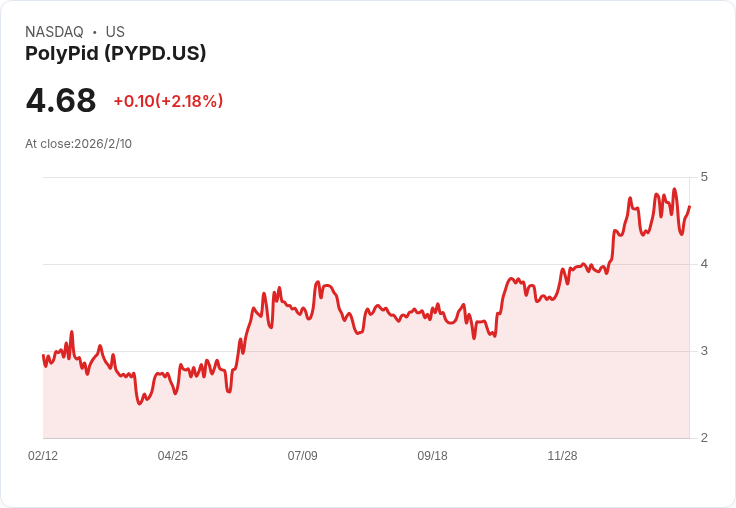This screenshot has height=508, width=736.
Task: Select the 04/25 date on x-axis
Action: pyautogui.click(x=173, y=456)
